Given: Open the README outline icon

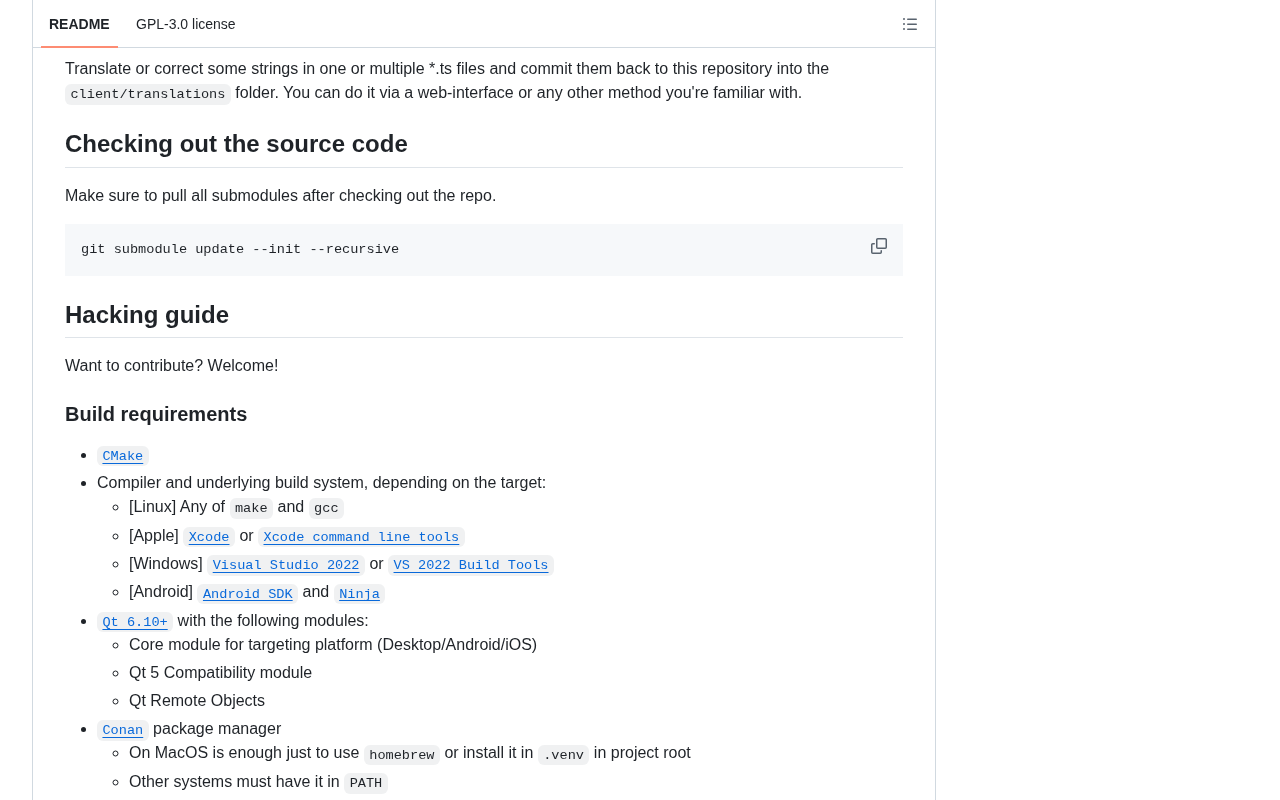Looking at the screenshot, I should (x=910, y=24).
